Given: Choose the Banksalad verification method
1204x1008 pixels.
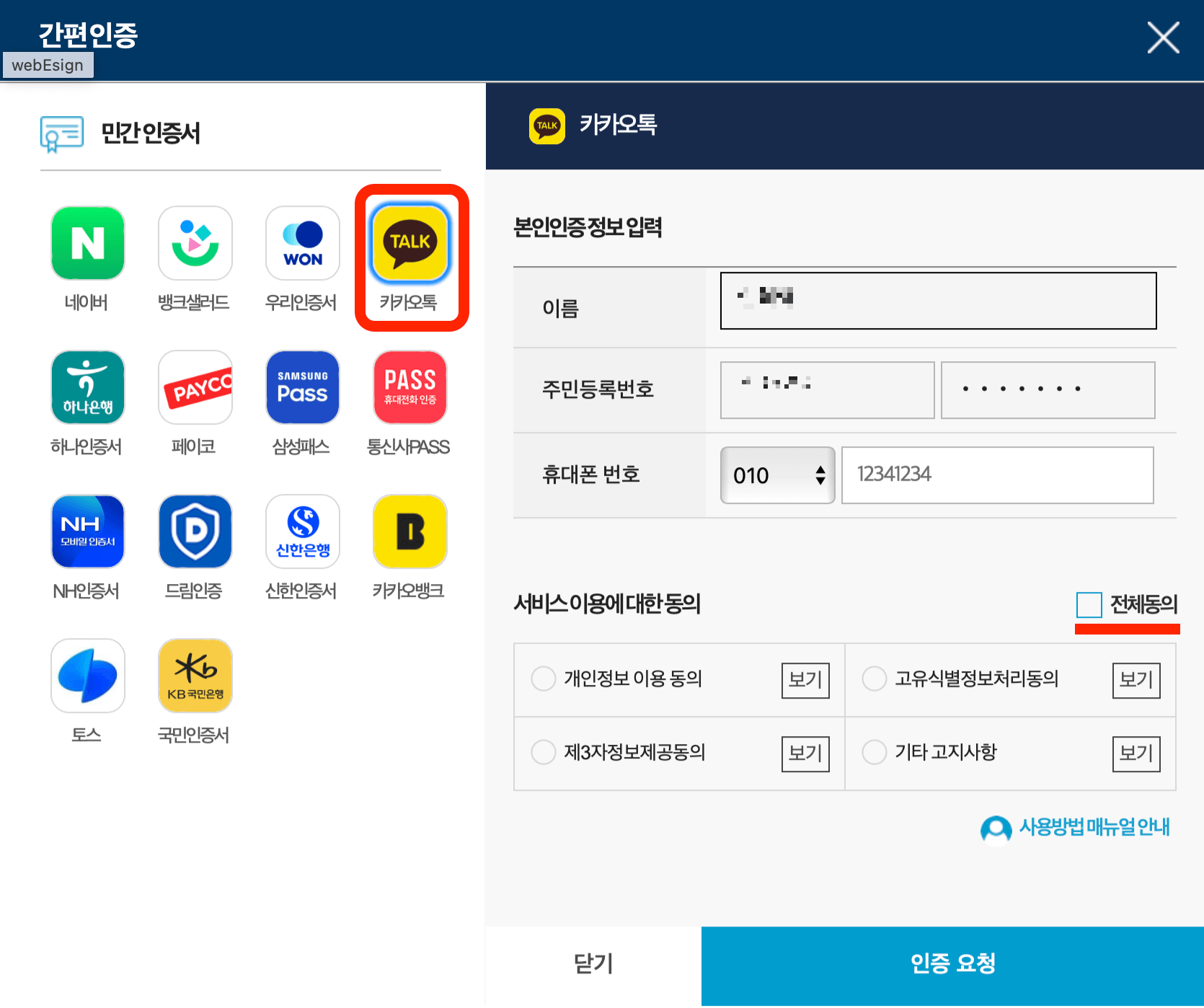Looking at the screenshot, I should (195, 243).
